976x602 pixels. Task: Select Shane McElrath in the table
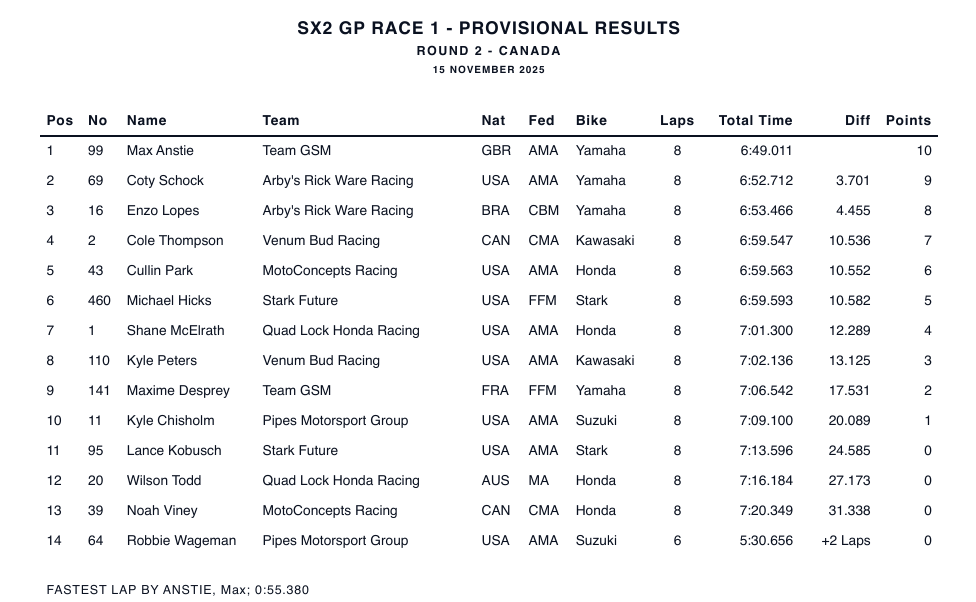click(175, 330)
